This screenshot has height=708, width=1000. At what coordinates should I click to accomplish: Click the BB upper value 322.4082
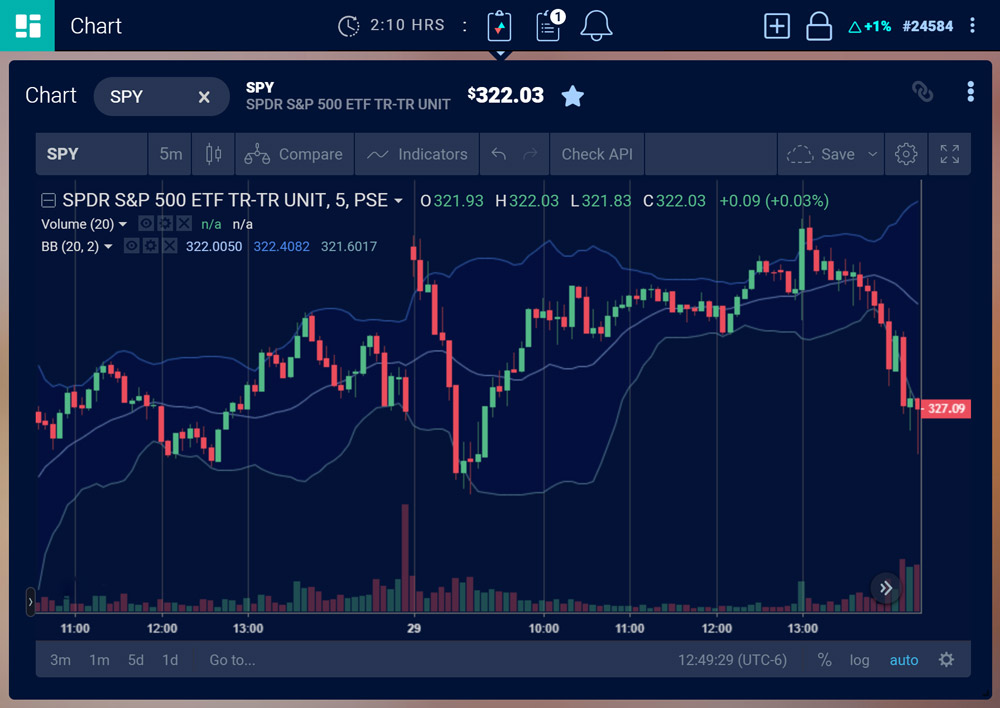tap(281, 246)
